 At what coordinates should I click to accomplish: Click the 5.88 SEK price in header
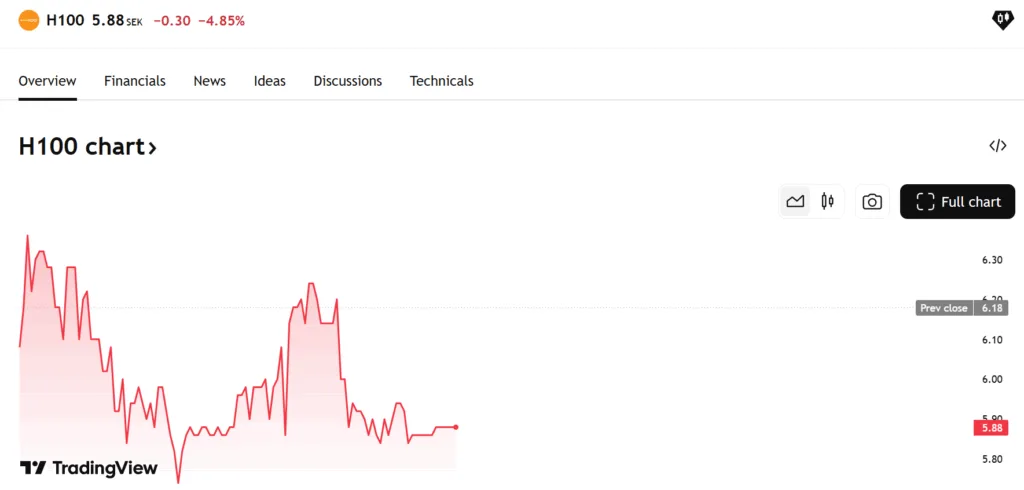117,21
